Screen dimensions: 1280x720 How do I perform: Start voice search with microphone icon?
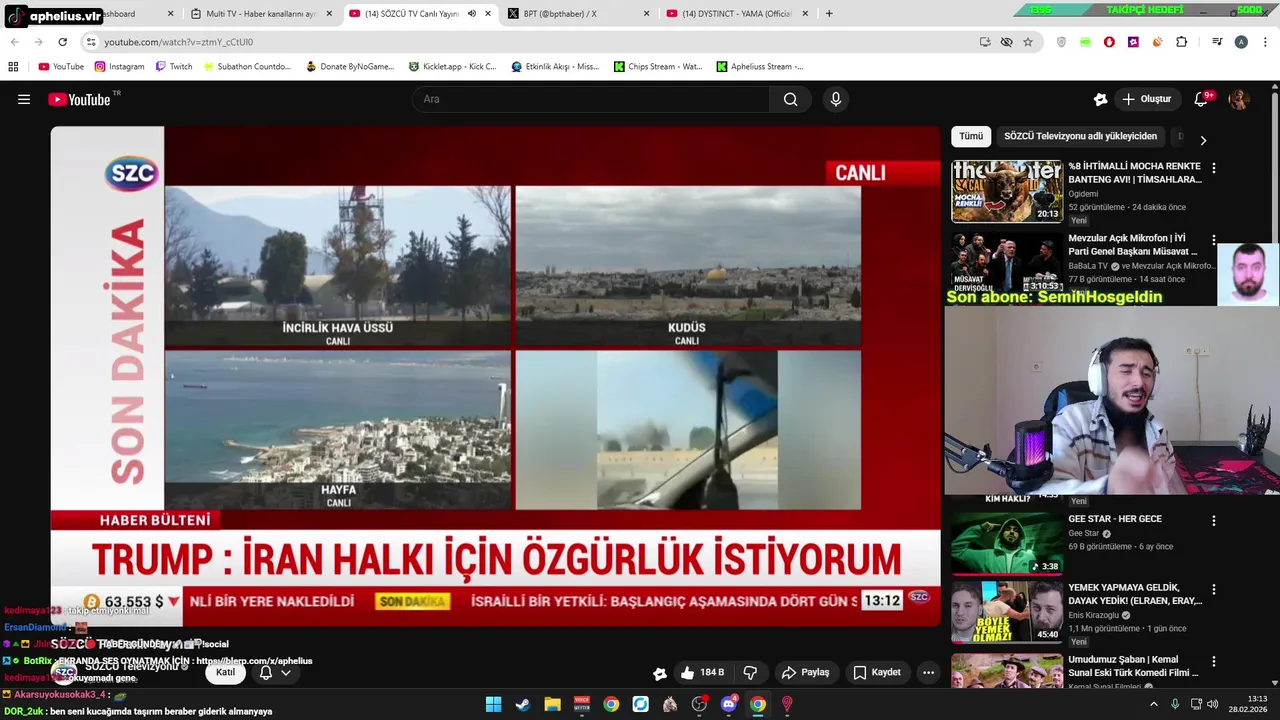836,99
